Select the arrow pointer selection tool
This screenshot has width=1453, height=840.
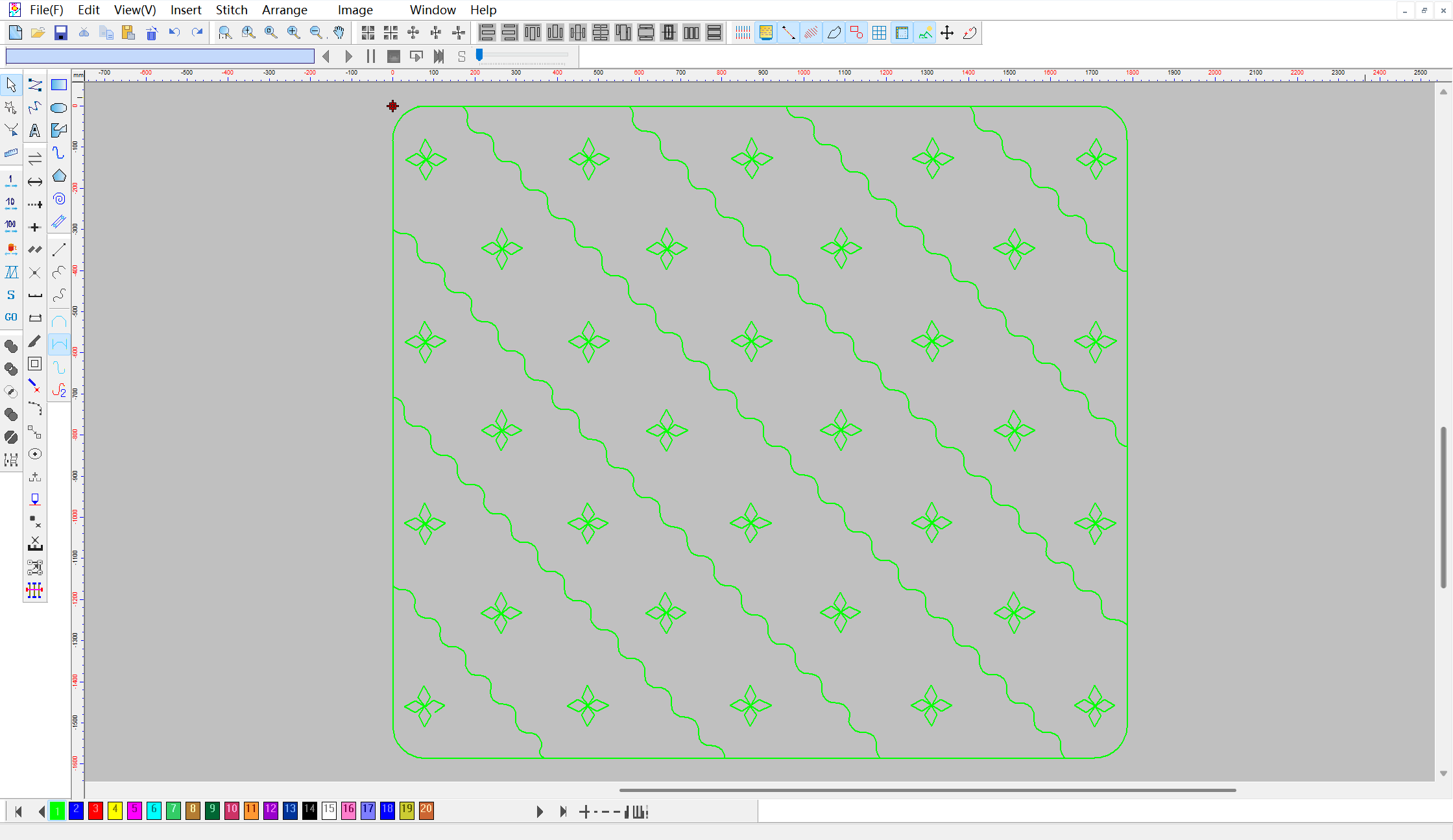(x=11, y=84)
